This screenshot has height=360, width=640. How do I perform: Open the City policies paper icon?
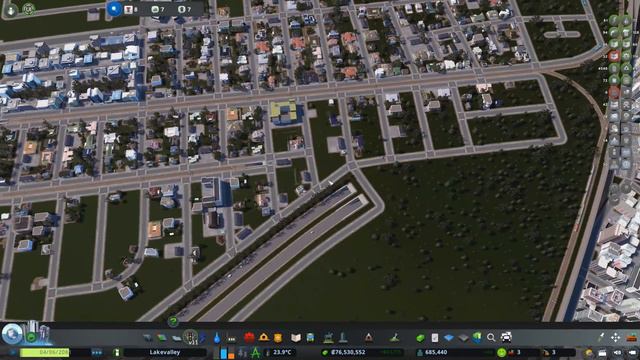[435, 338]
